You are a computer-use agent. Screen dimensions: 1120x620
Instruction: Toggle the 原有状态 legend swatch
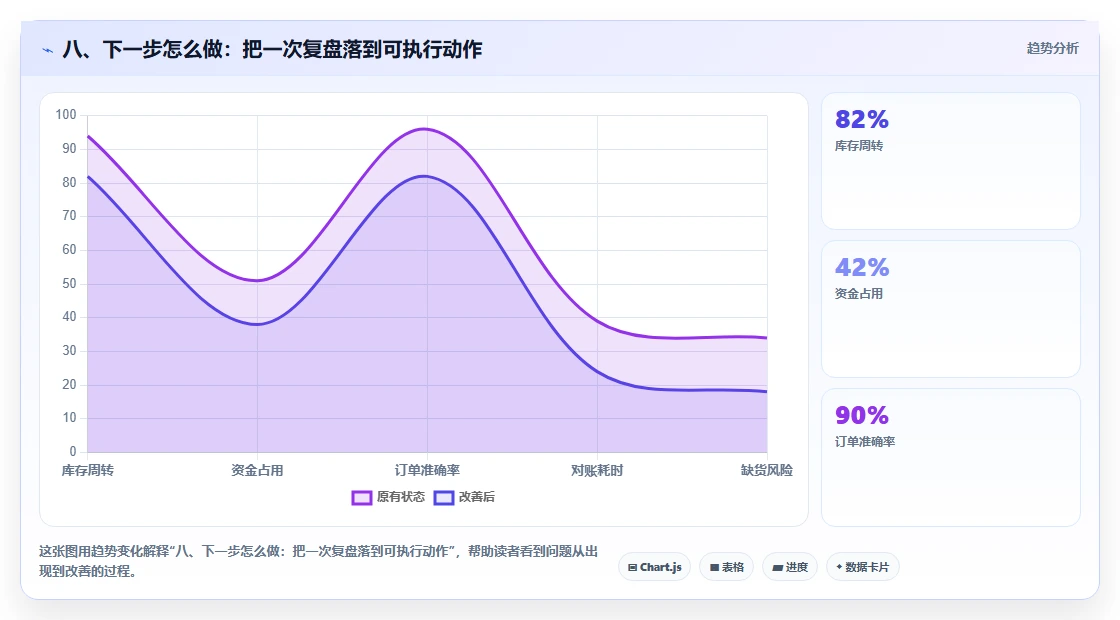[361, 498]
